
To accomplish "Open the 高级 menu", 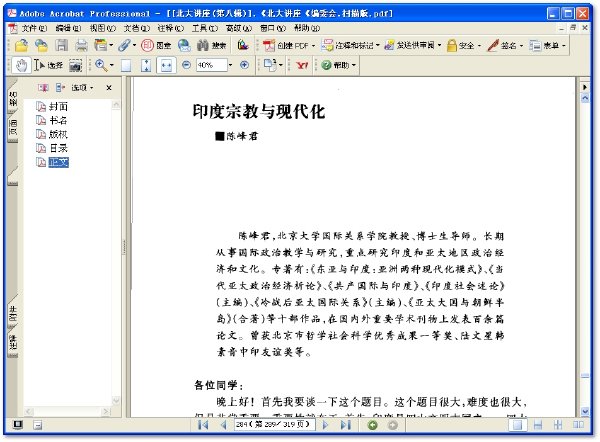I will coord(238,28).
